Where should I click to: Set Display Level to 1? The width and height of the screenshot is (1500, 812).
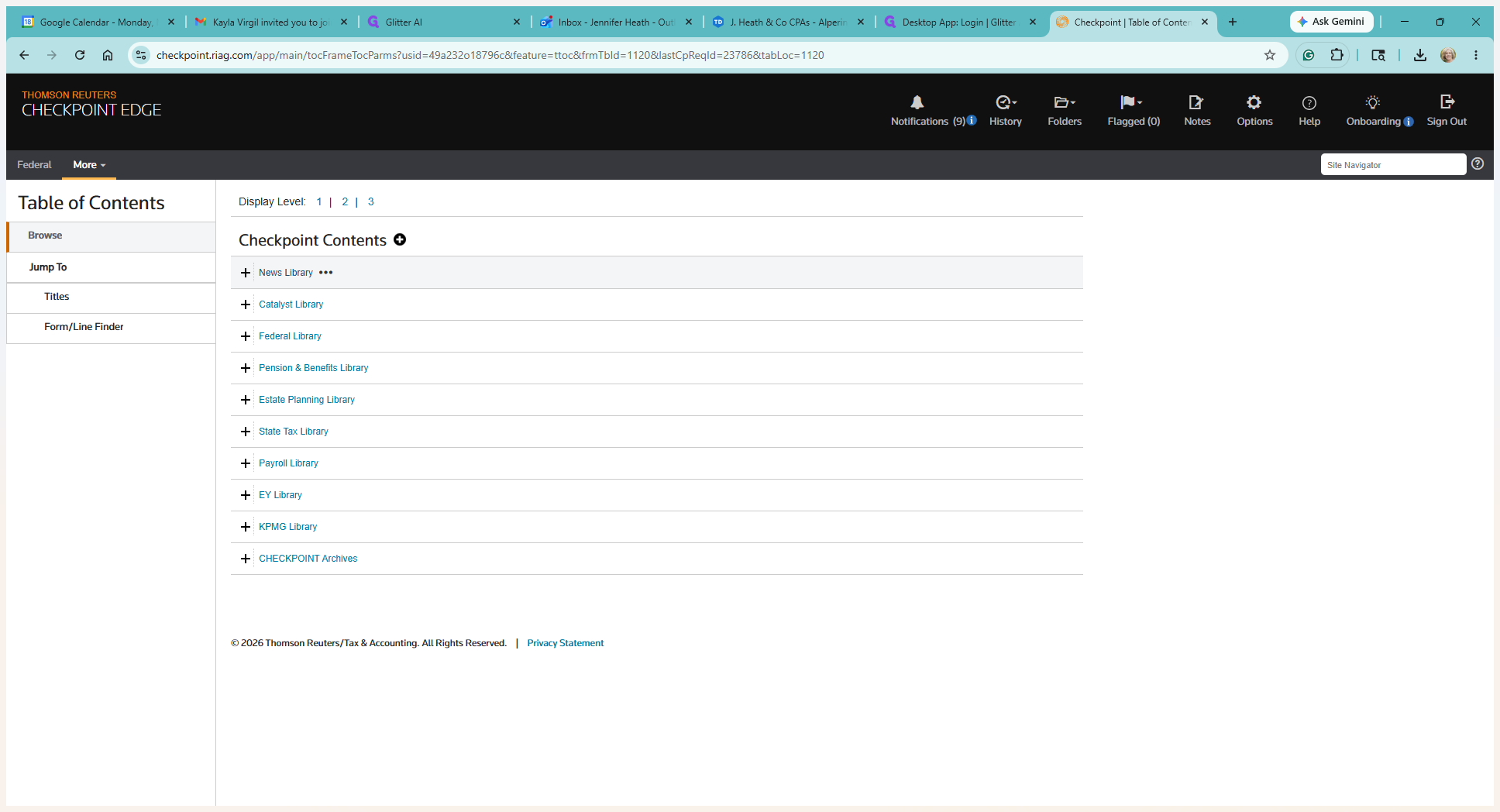pos(318,201)
